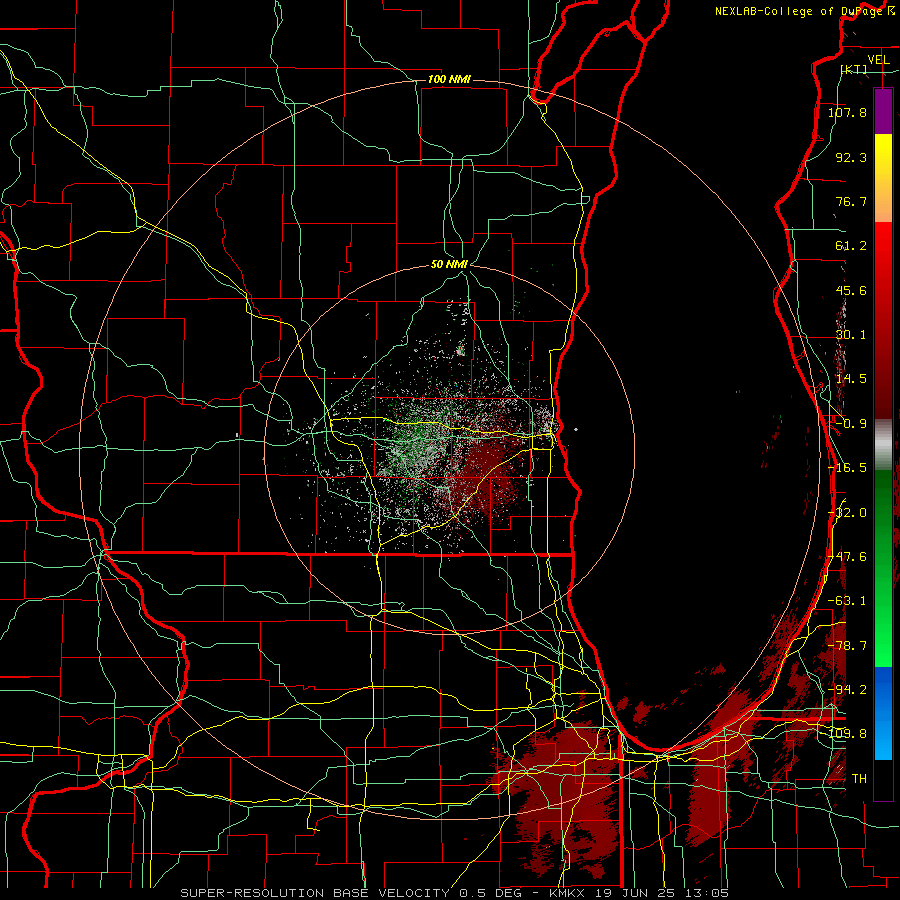Click the 14.5 velocity scale value
The image size is (900, 900).
click(x=851, y=379)
